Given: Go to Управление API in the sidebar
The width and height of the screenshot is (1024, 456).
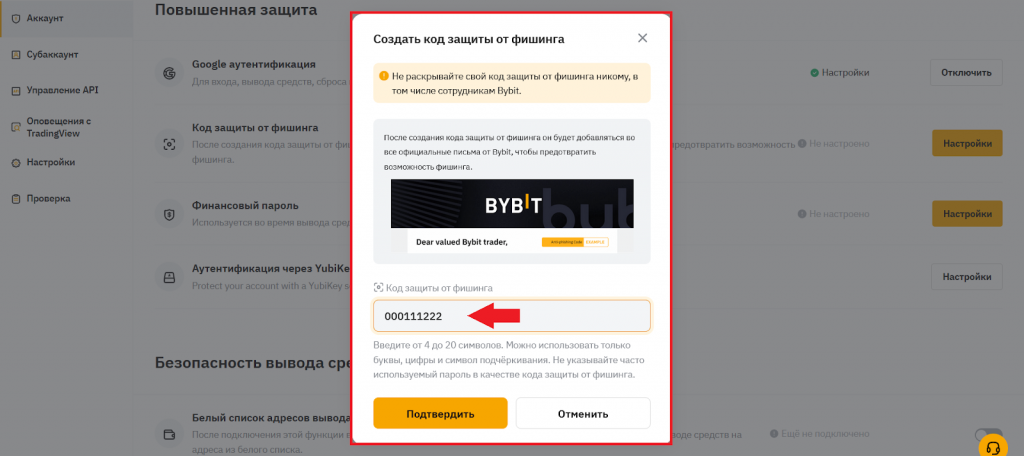Looking at the screenshot, I should coord(62,90).
